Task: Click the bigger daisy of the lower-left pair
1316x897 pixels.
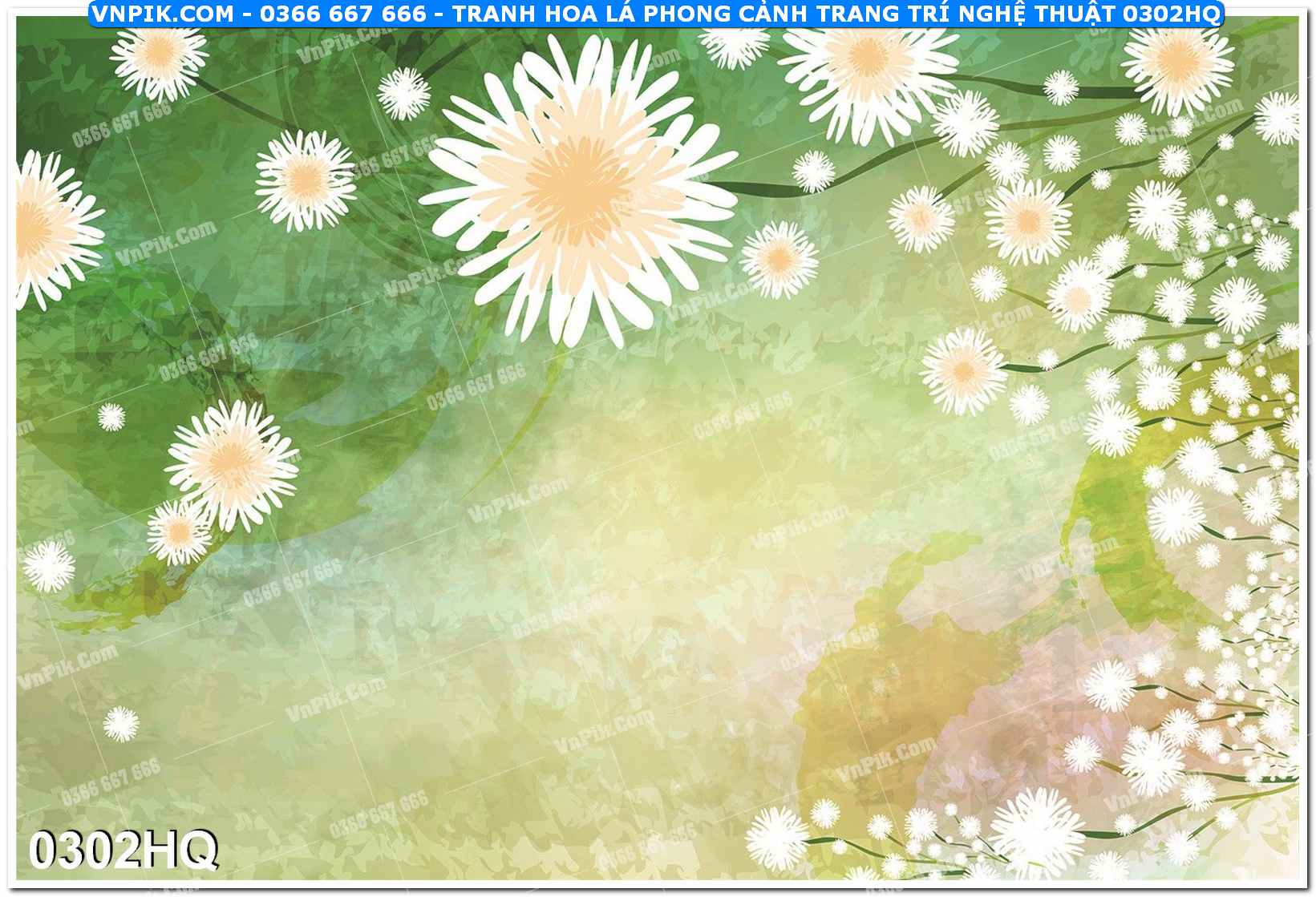Action: (232, 463)
